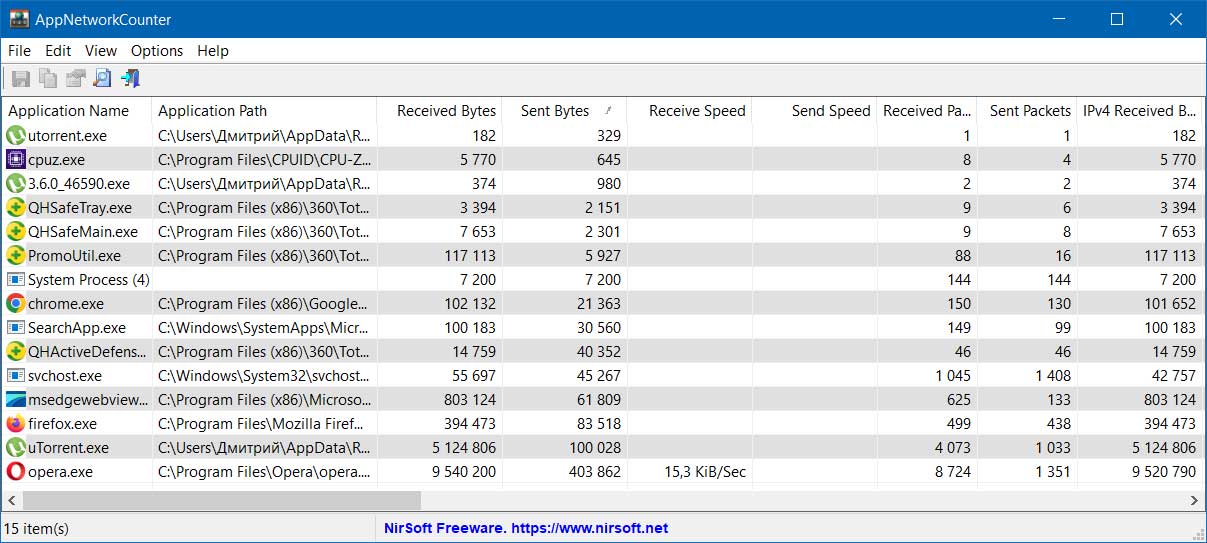1207x543 pixels.
Task: Sort by Received Packets column header
Action: click(x=927, y=111)
